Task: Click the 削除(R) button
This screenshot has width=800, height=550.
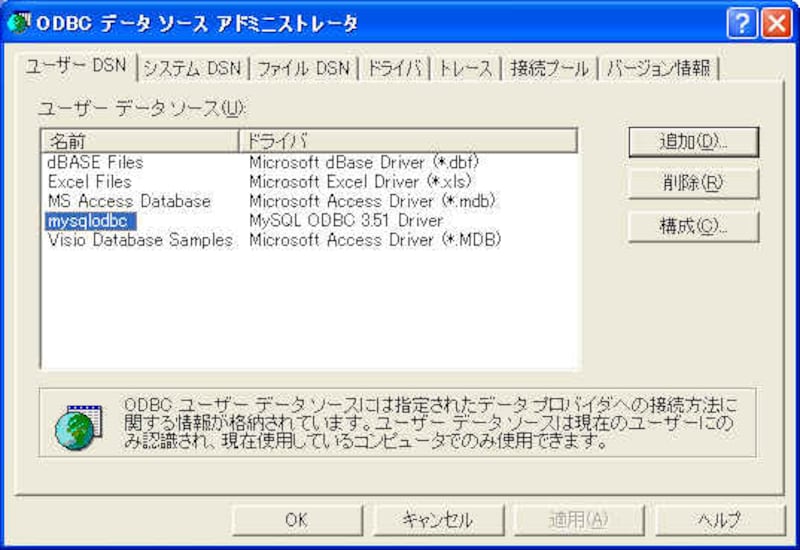Action: [693, 183]
